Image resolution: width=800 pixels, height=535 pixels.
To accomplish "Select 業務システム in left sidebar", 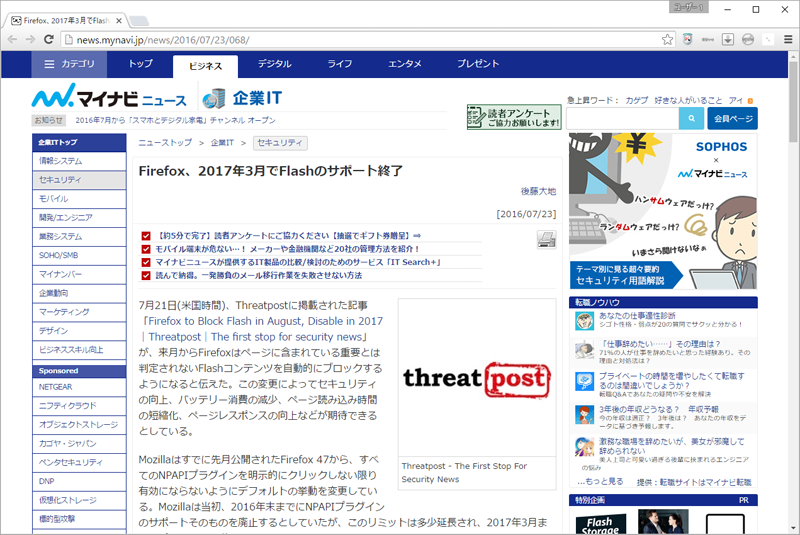I will tap(79, 237).
